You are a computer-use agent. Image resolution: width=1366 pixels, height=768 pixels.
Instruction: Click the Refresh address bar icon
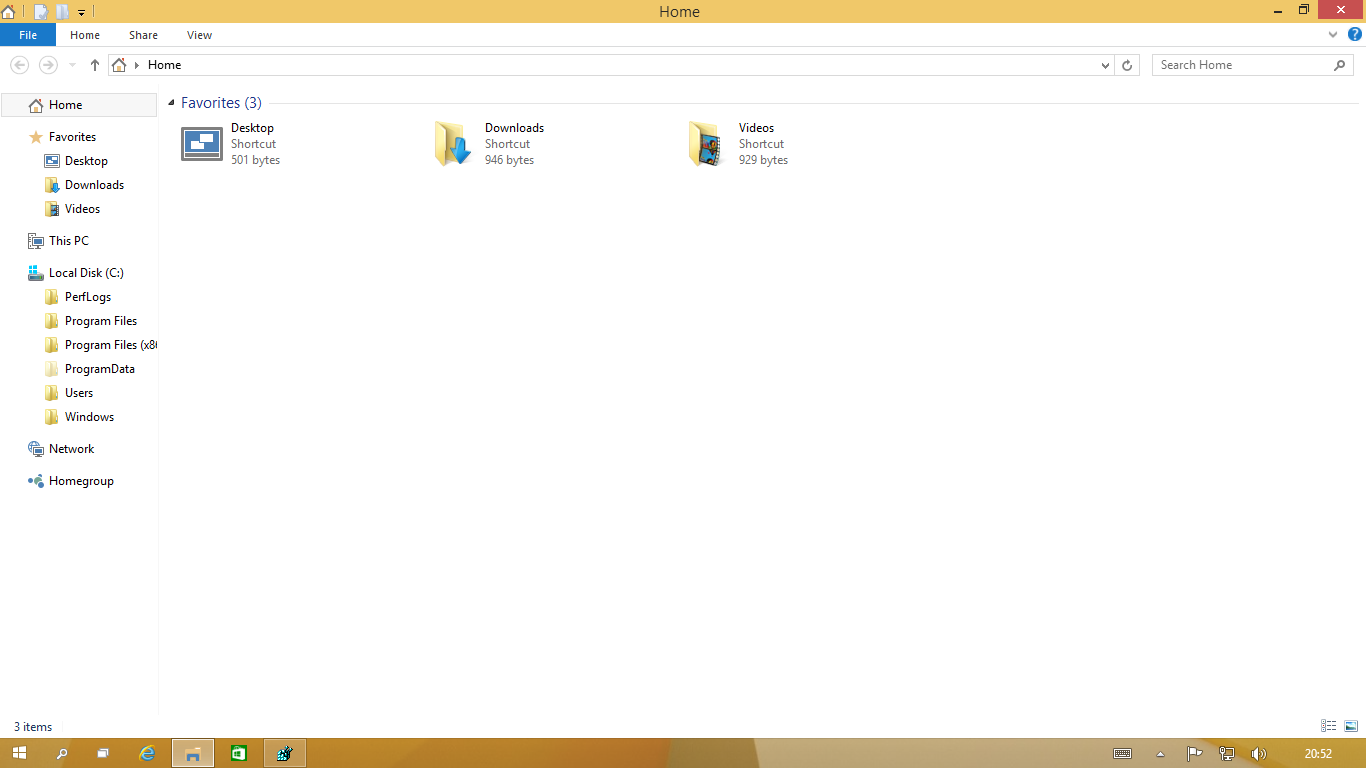(1128, 64)
